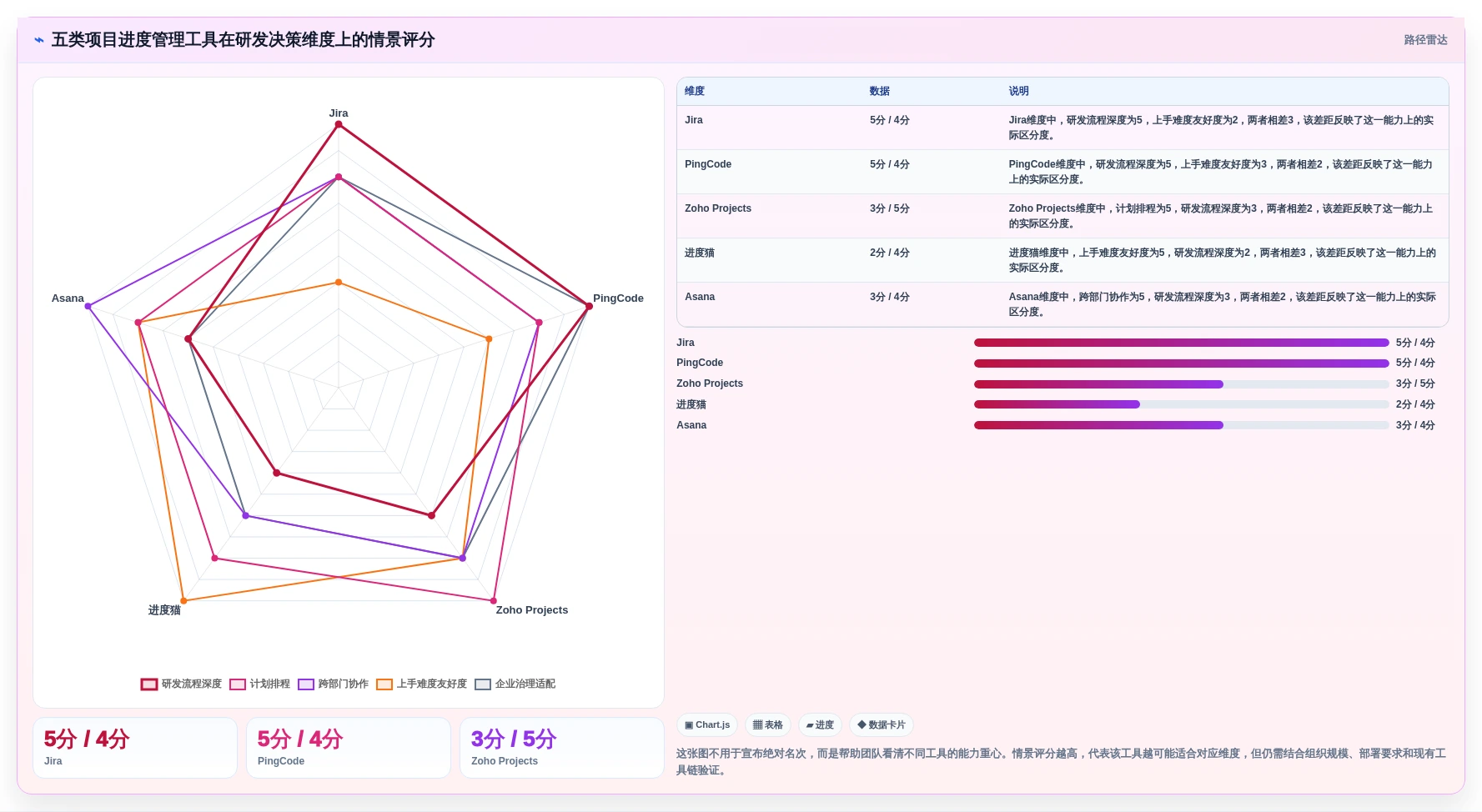The width and height of the screenshot is (1482, 812).
Task: Click the Asana progress bar
Action: 1182,425
